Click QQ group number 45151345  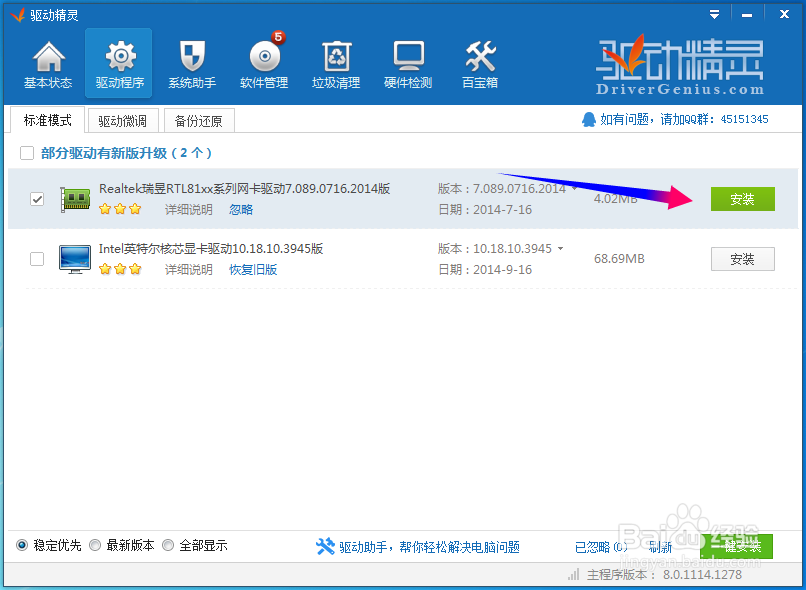[744, 119]
